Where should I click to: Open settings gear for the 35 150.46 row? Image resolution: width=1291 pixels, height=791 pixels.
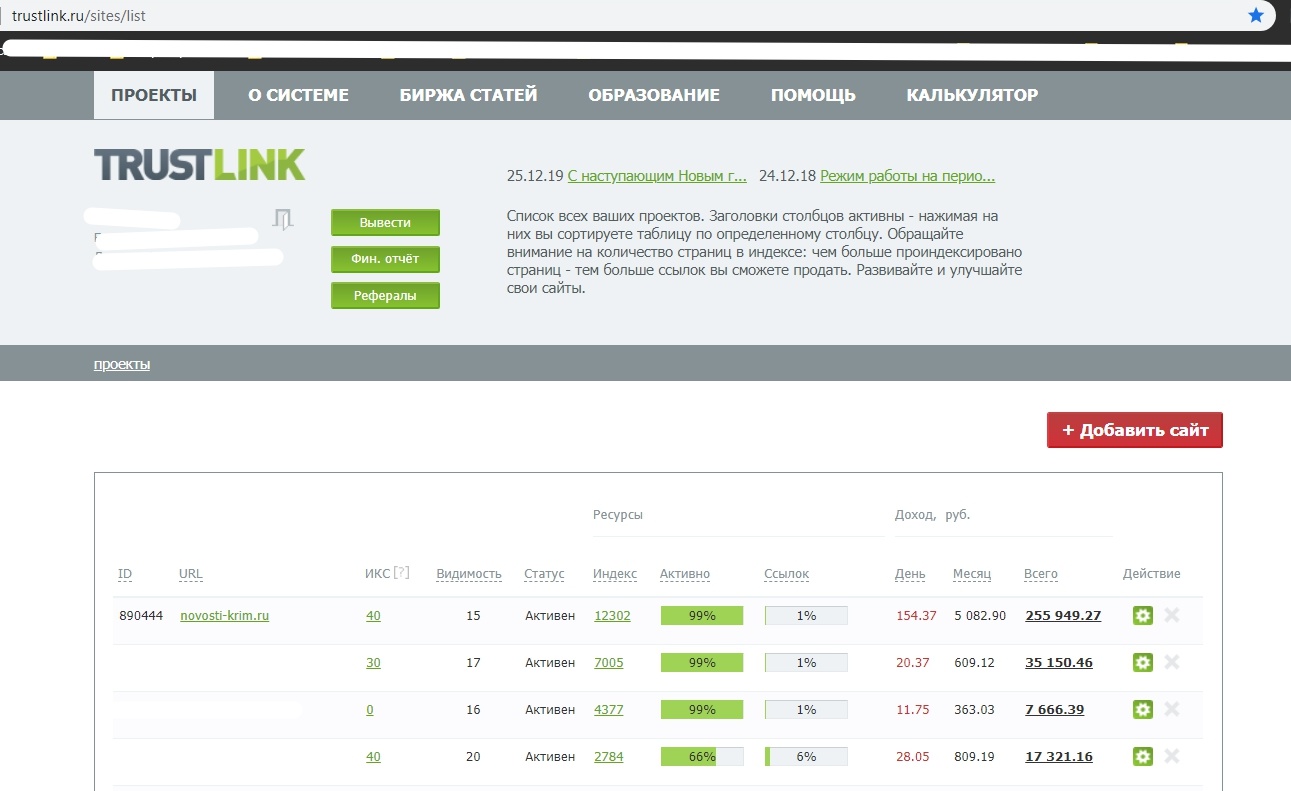point(1143,662)
